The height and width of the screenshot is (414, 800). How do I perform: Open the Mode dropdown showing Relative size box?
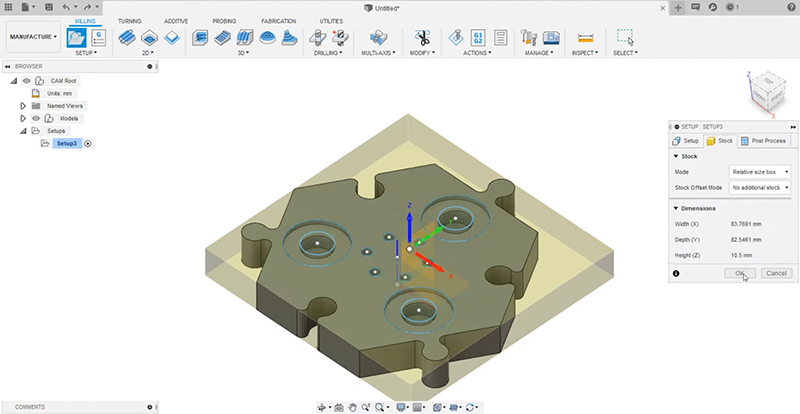pyautogui.click(x=759, y=172)
